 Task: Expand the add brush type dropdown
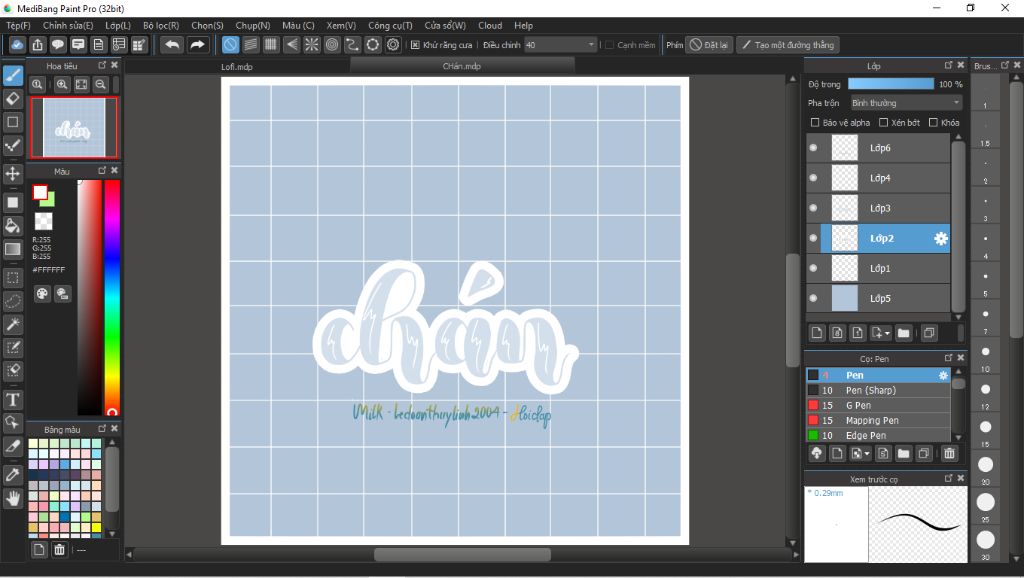867,454
